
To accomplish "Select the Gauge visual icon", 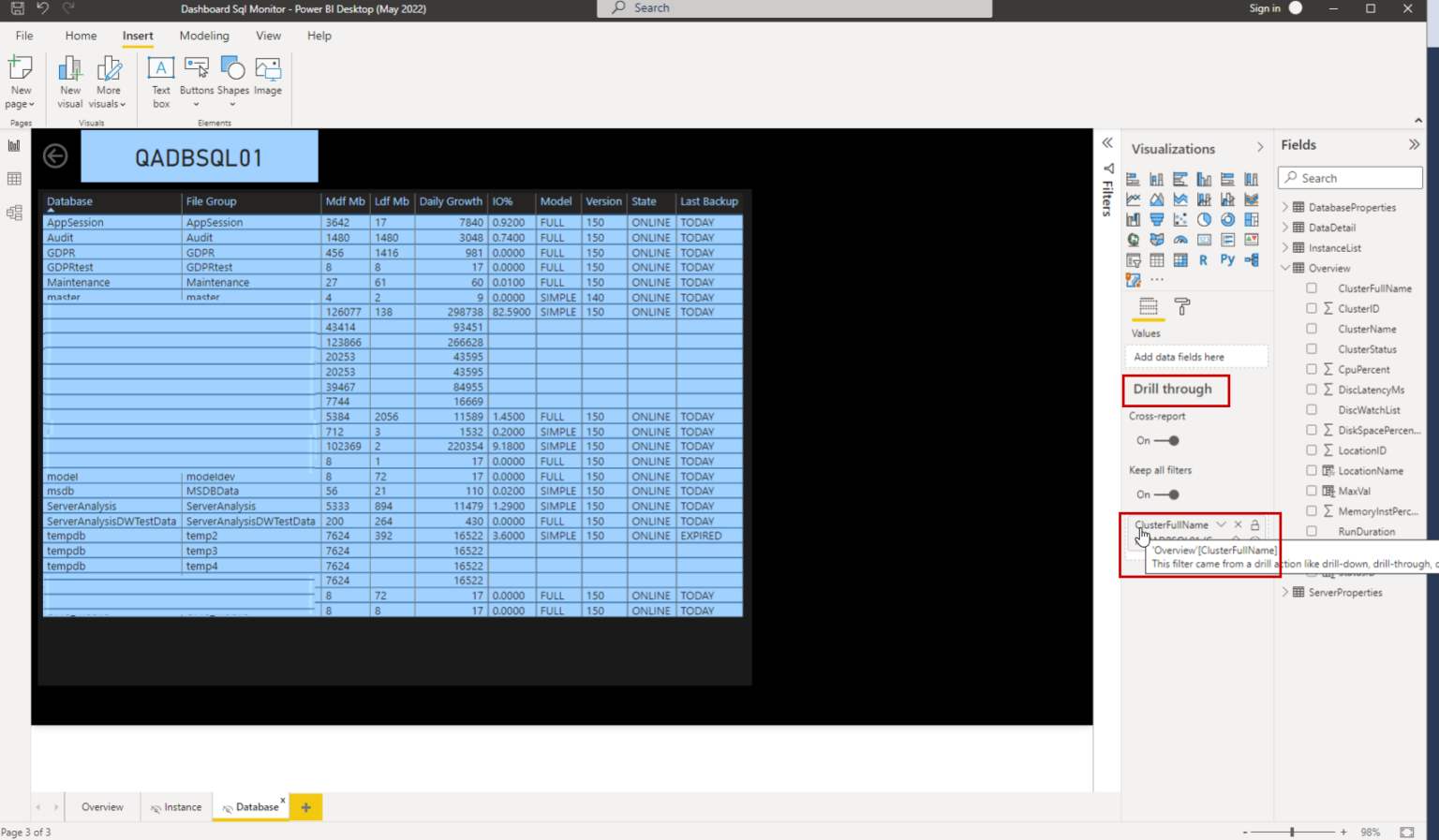I will coord(1179,239).
